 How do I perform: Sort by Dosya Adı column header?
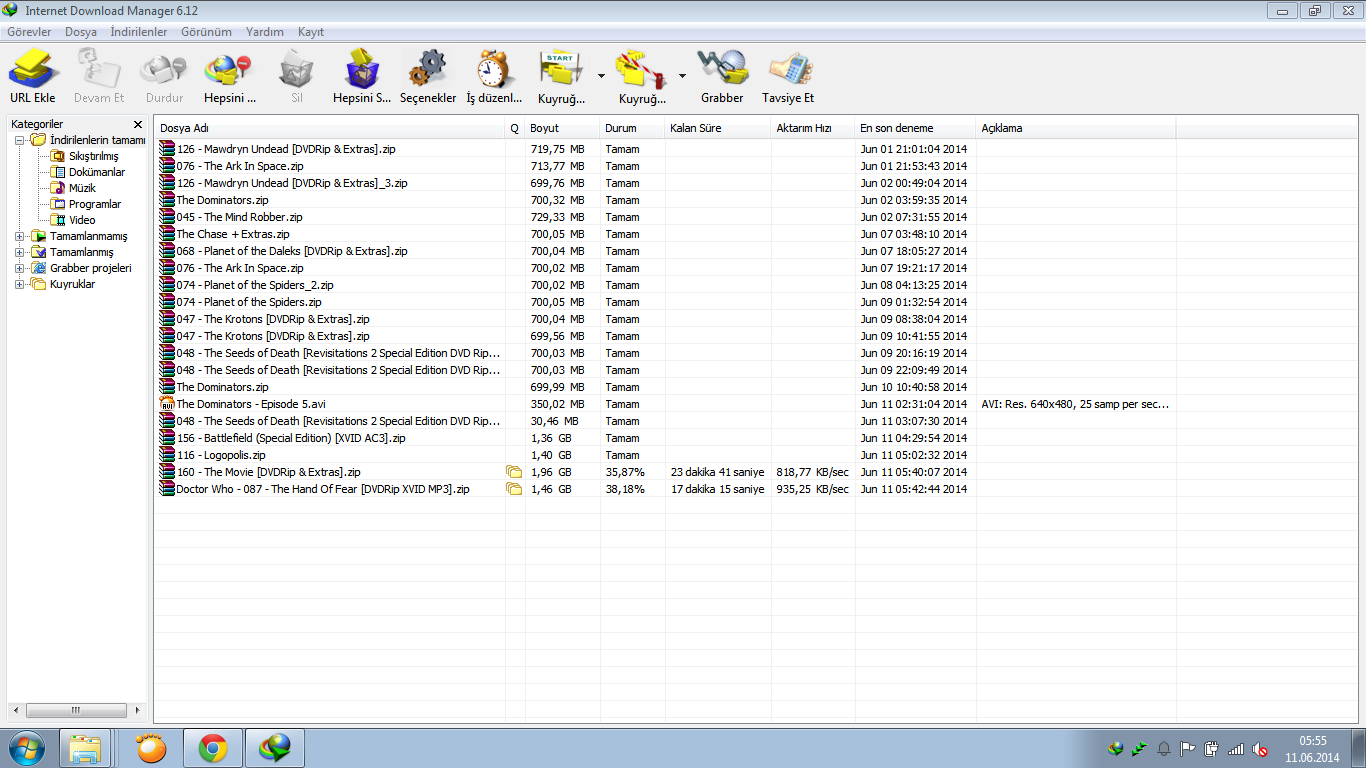click(x=330, y=128)
